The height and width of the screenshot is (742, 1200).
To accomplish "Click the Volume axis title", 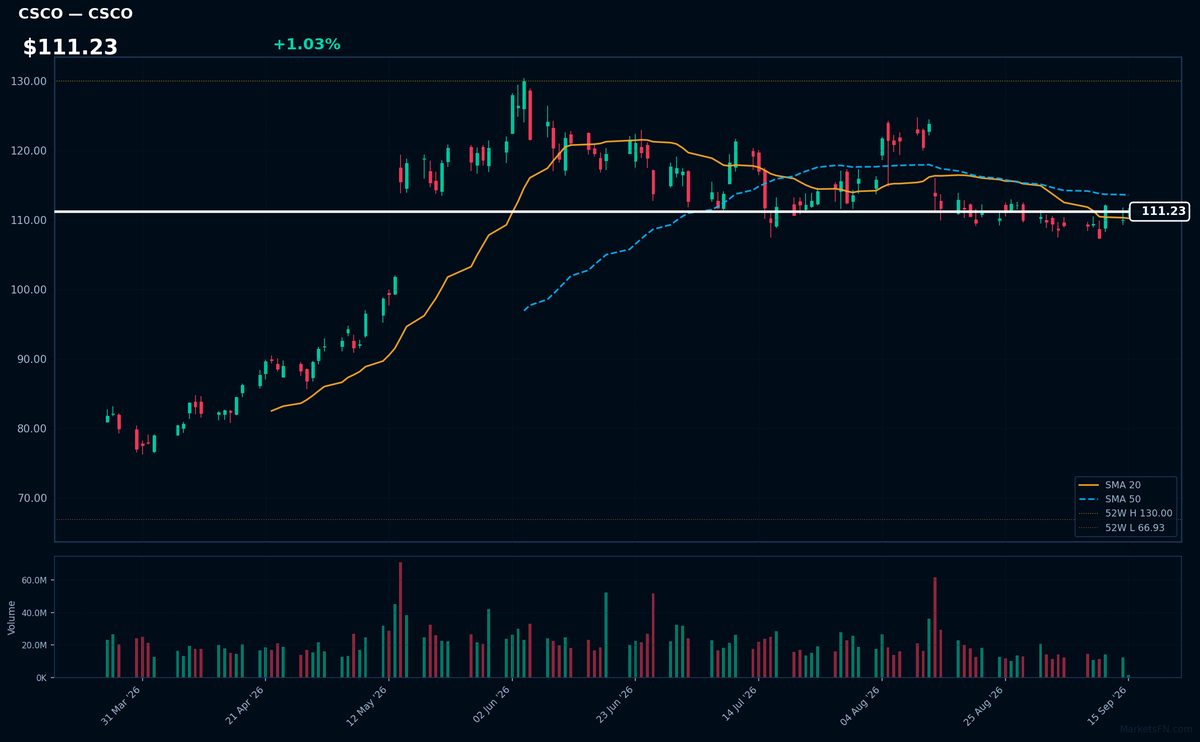I will 11,617.
